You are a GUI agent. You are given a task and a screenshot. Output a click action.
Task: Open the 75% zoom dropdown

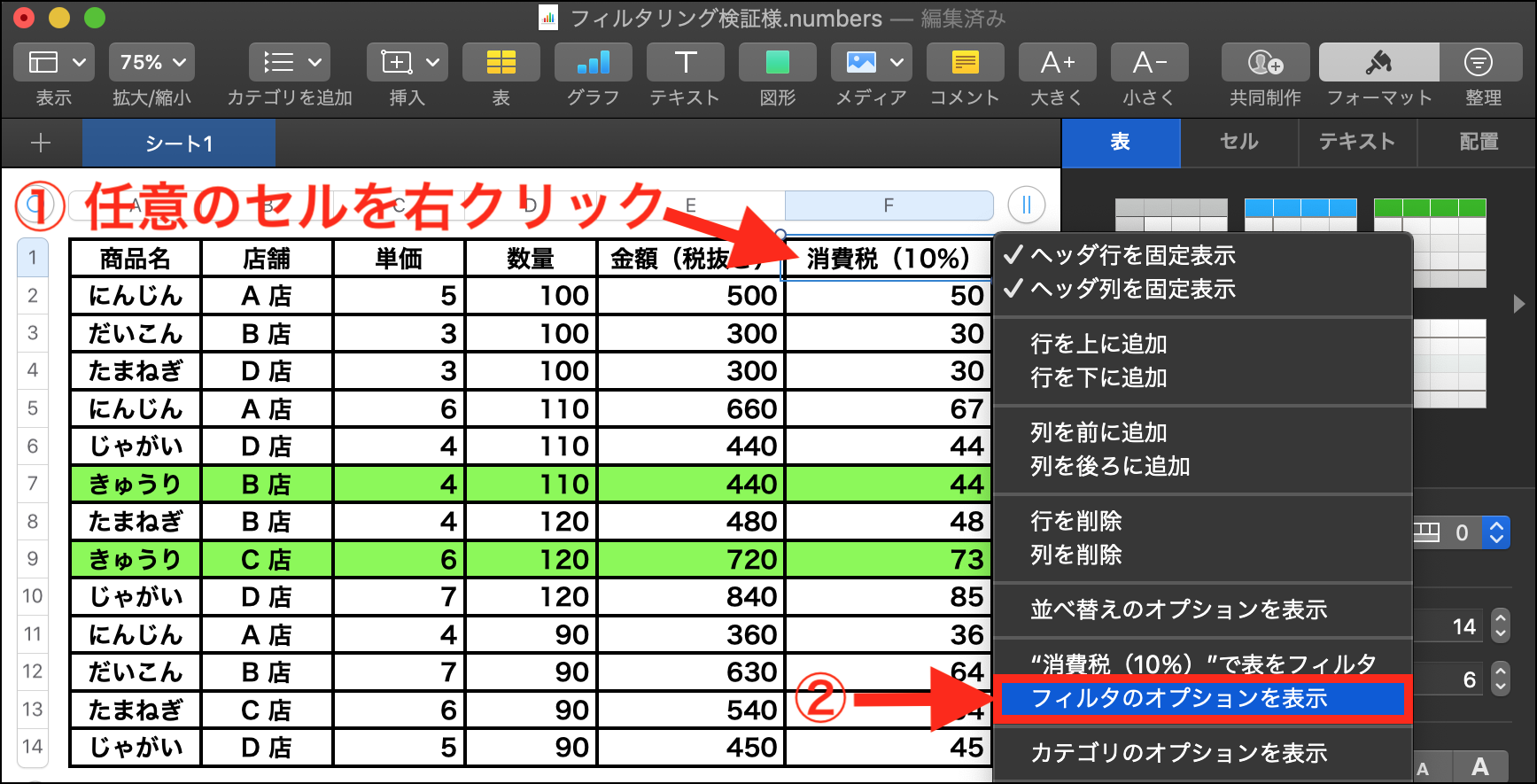(152, 62)
